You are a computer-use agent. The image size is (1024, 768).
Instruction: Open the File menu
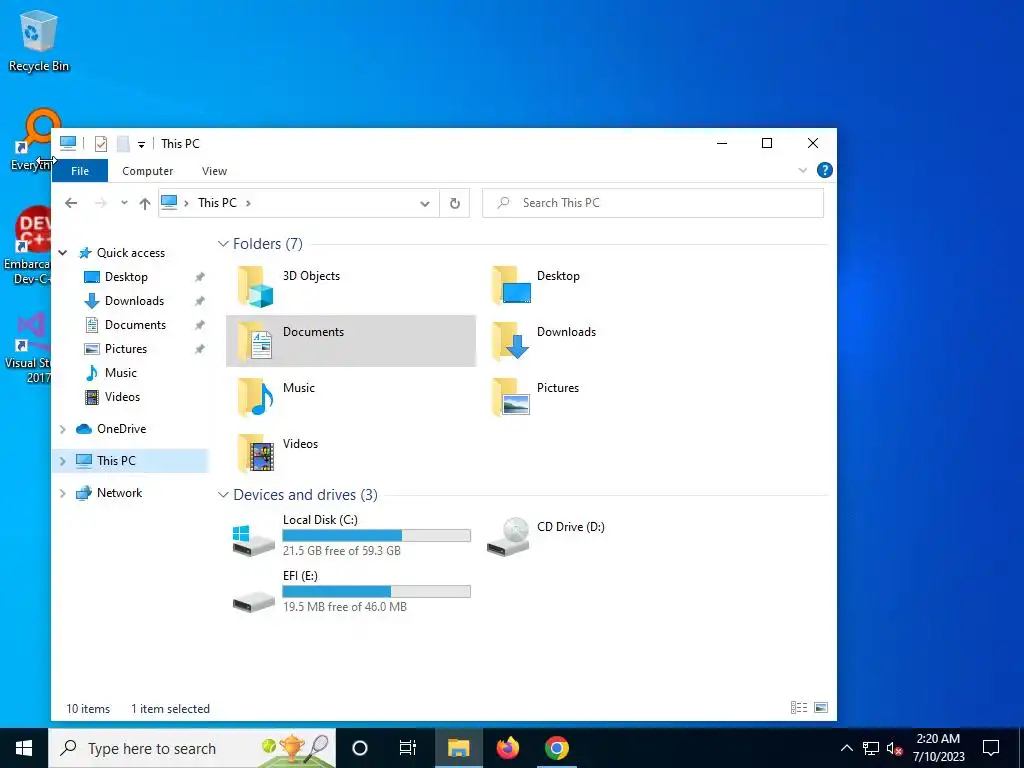pyautogui.click(x=80, y=171)
